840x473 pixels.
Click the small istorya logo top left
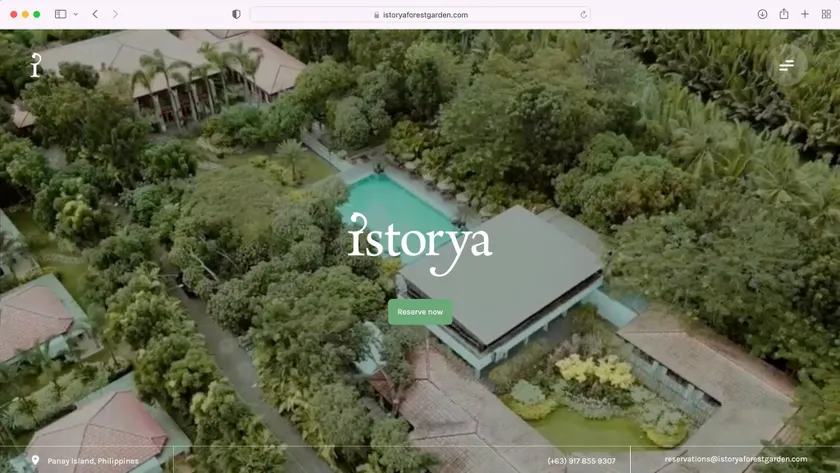pos(35,65)
